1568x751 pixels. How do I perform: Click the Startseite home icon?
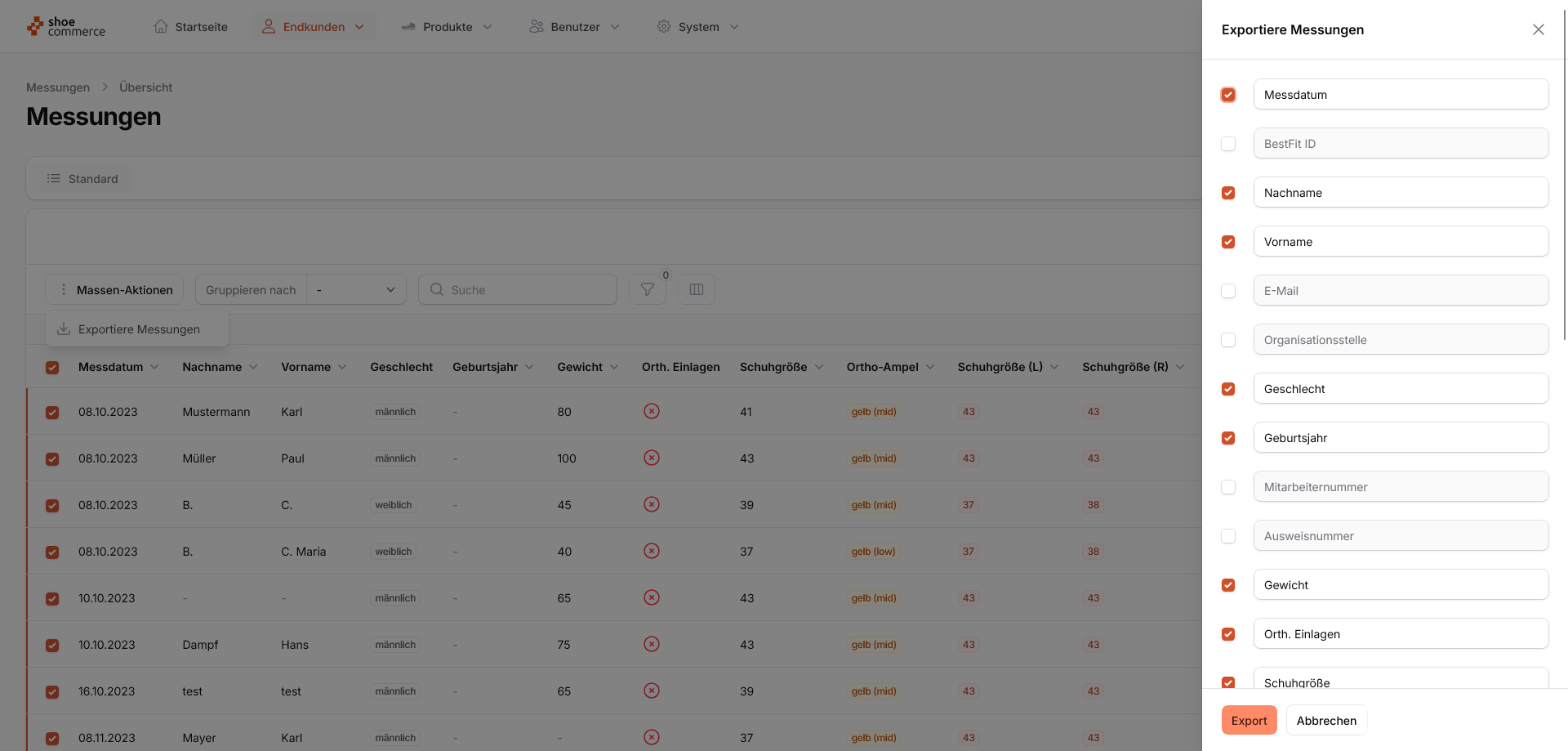click(161, 26)
